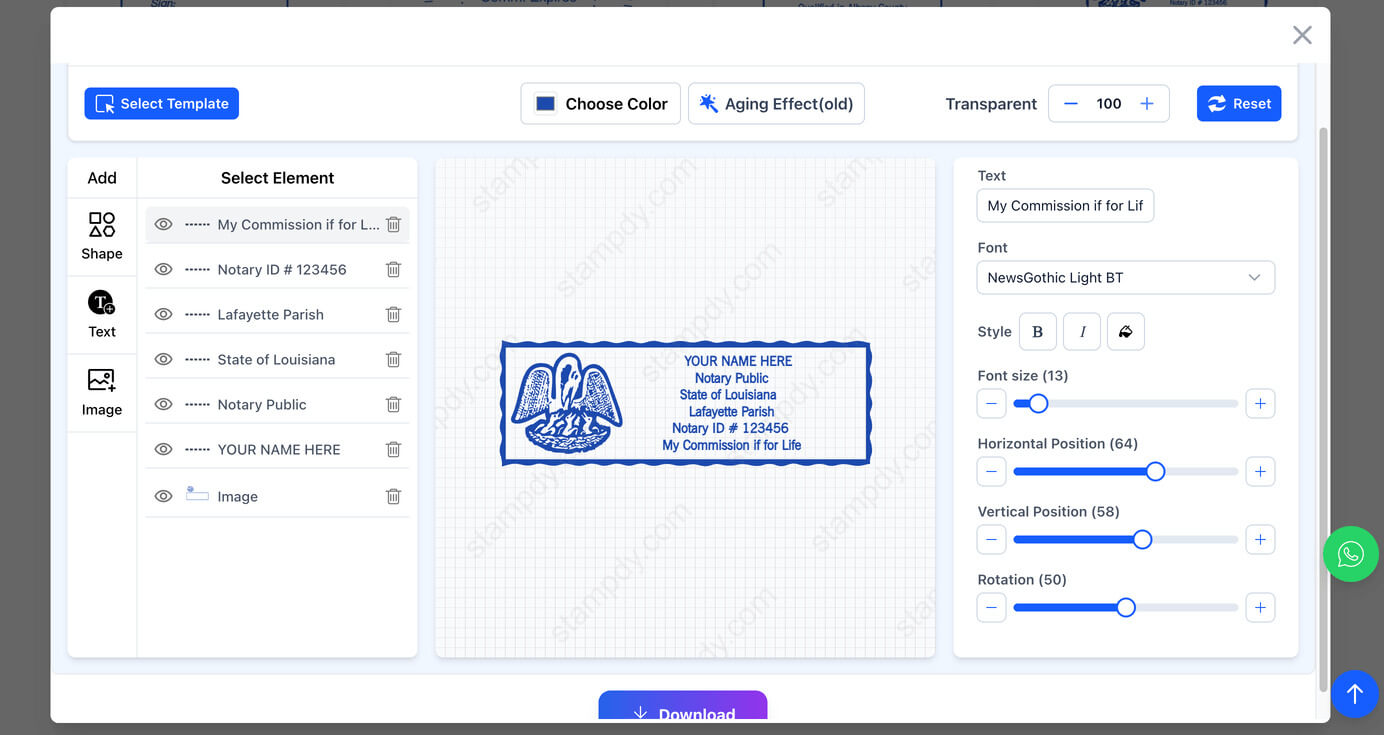
Task: Click the Download button
Action: click(683, 711)
